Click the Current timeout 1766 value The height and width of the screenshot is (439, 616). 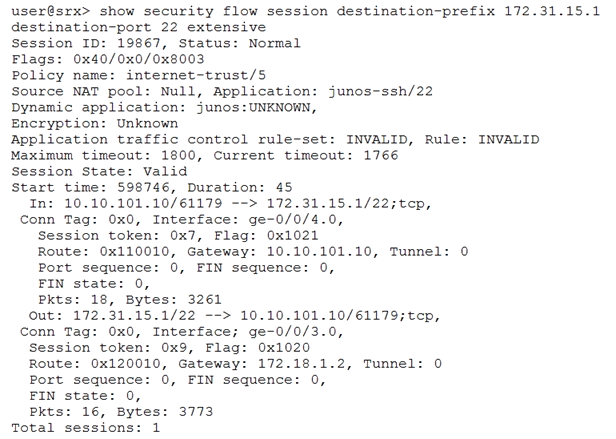(381, 155)
